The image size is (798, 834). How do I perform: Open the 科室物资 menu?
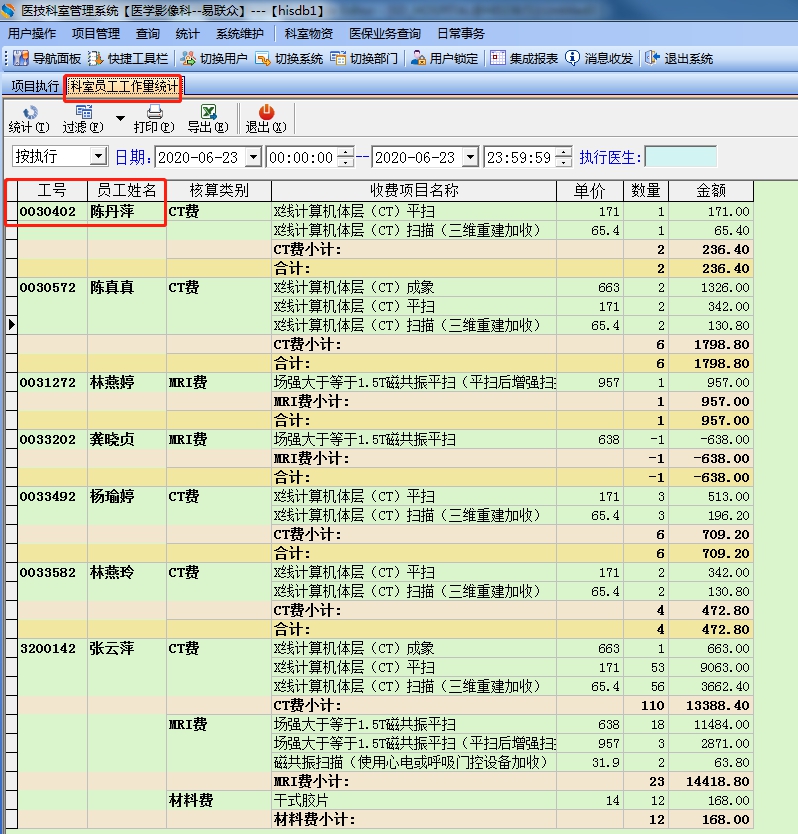[309, 34]
